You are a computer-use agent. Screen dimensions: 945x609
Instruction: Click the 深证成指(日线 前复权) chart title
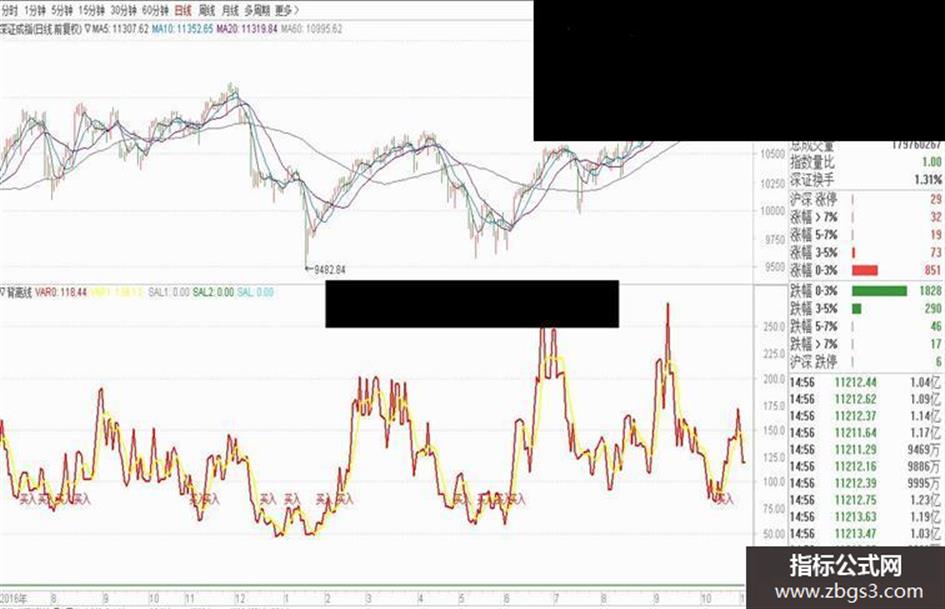coord(41,29)
